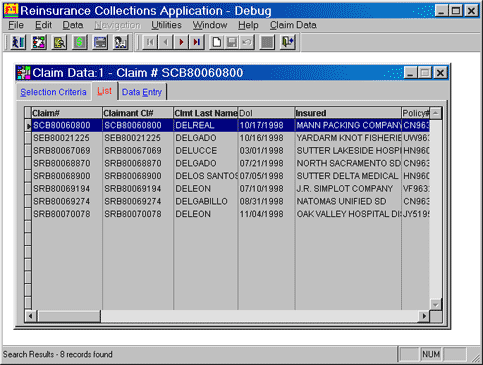Sort by the Claim# column header

tap(67, 113)
